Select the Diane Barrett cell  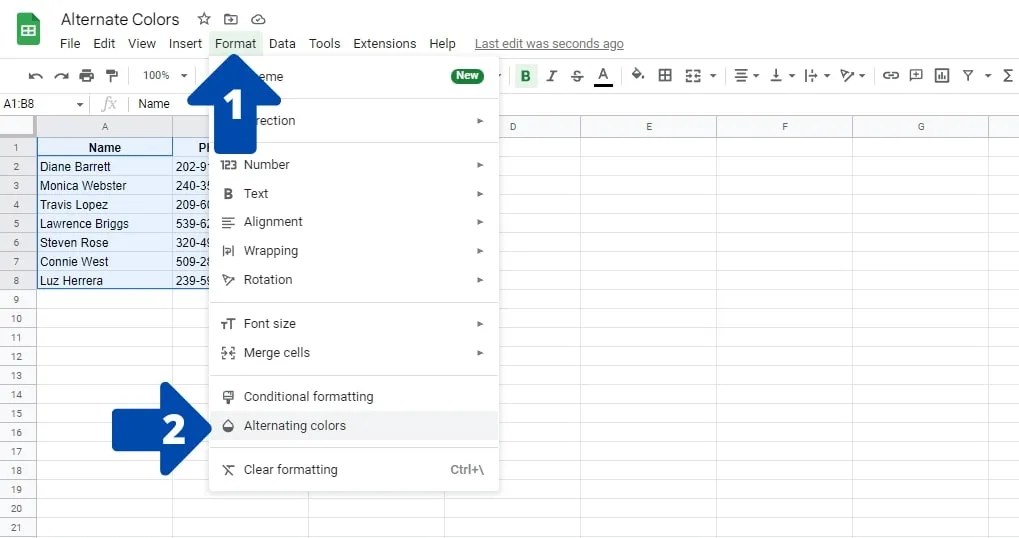[x=105, y=166]
